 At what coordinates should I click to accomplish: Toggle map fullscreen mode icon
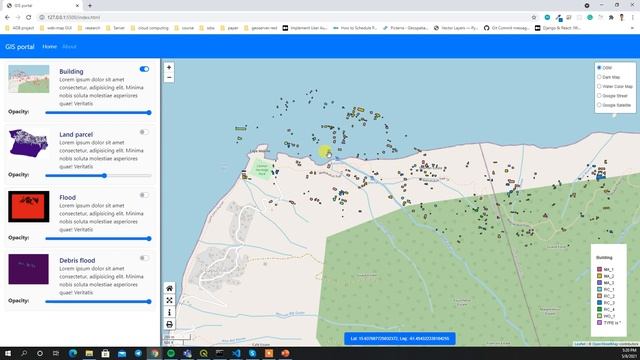point(169,300)
